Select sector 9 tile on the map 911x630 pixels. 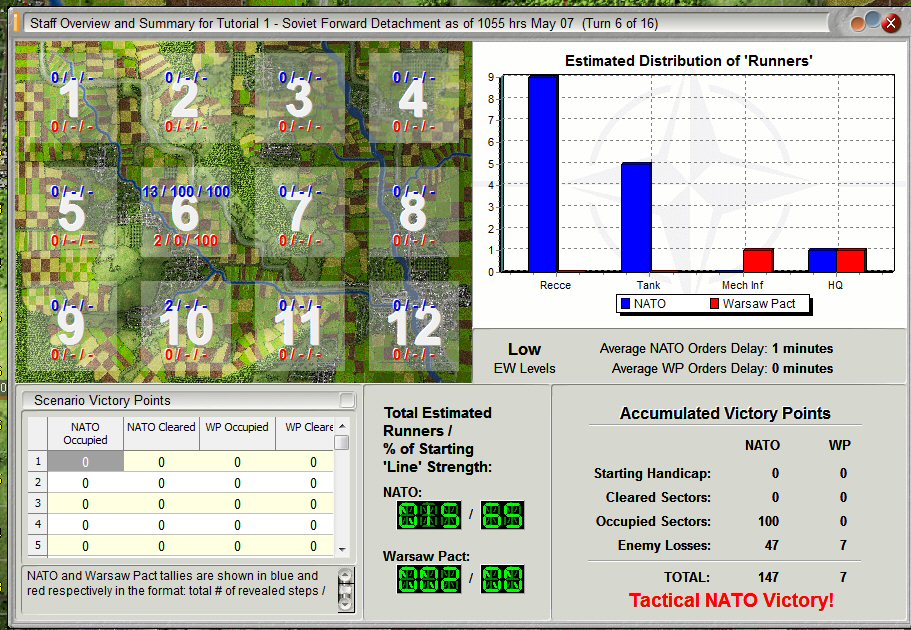coord(72,327)
